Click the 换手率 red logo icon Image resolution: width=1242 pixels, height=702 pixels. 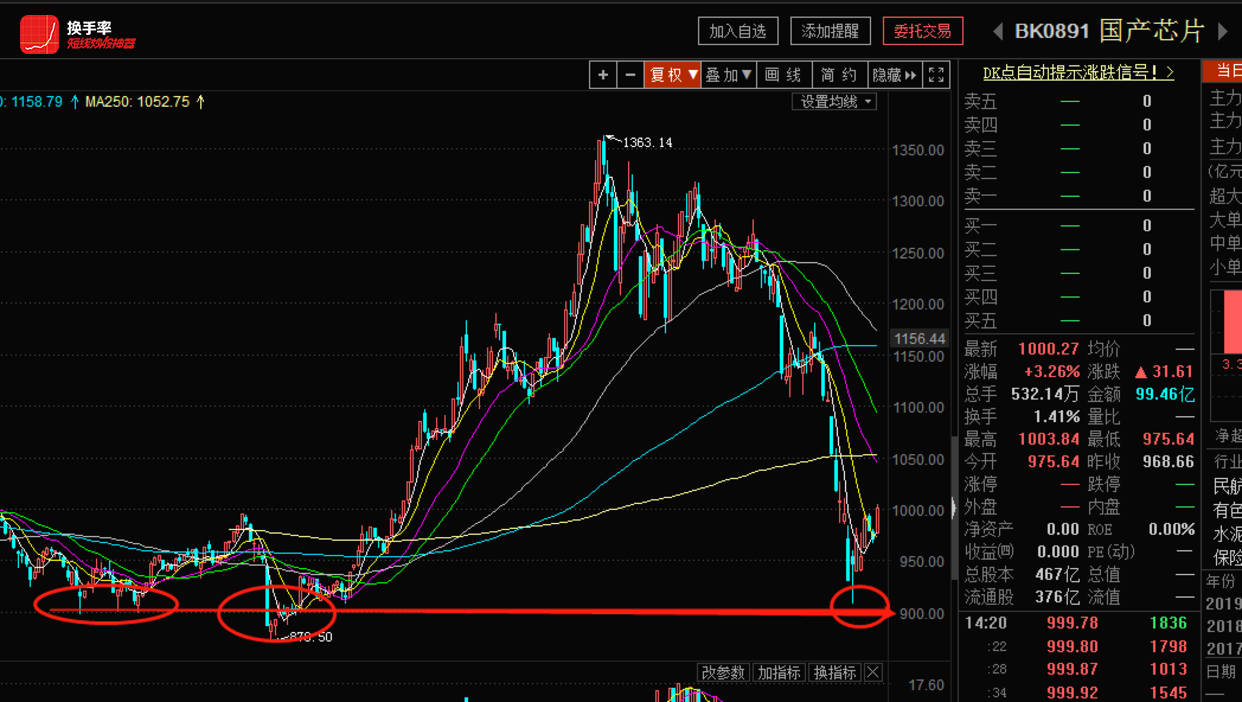(40, 33)
